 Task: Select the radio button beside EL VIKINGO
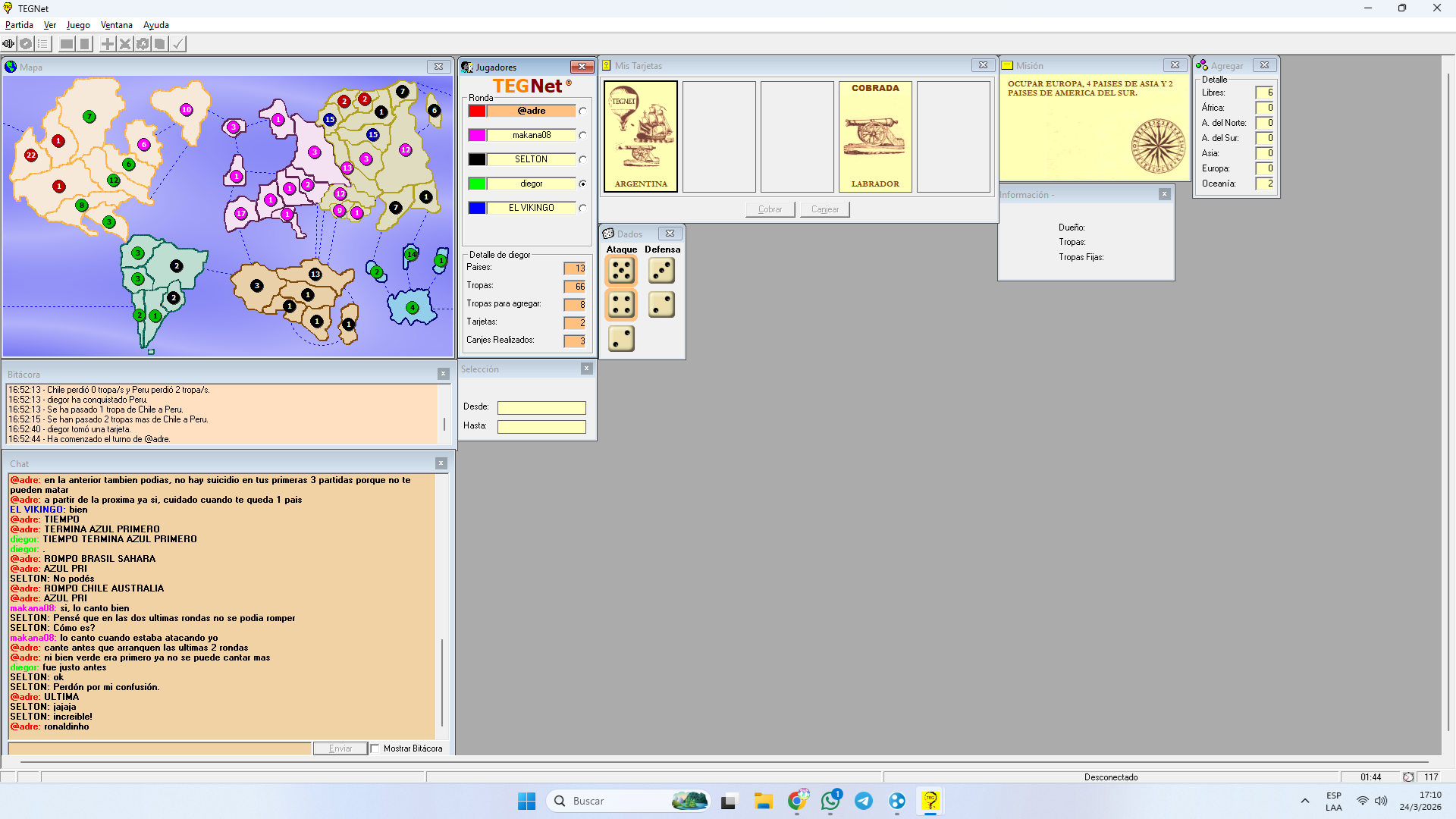(x=582, y=208)
